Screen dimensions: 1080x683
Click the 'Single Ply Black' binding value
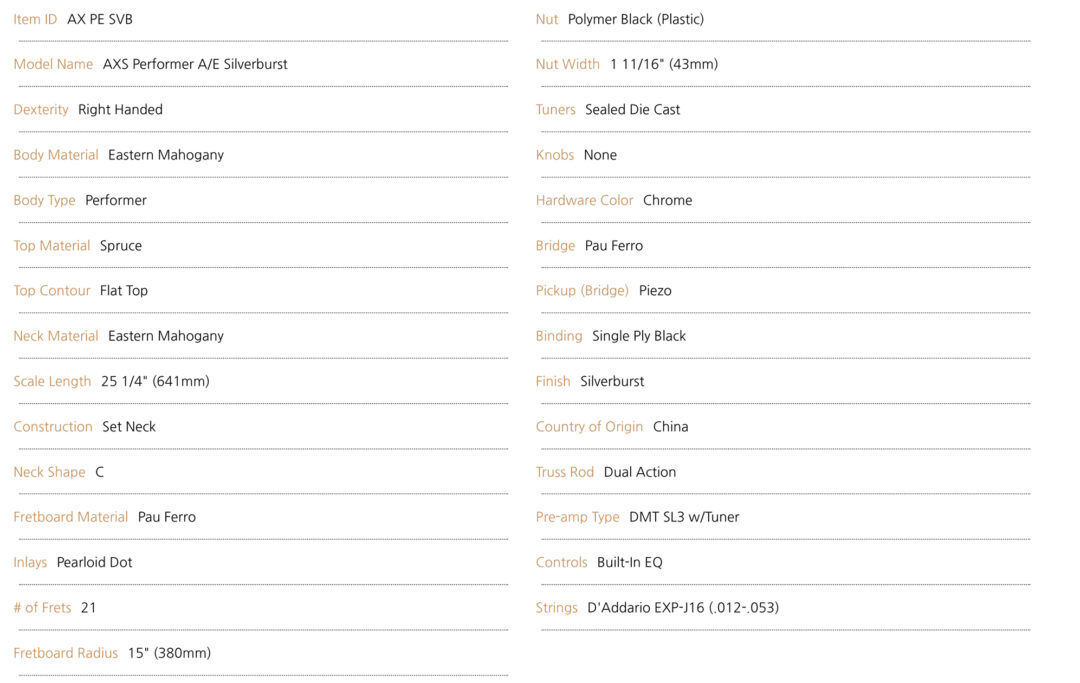point(639,336)
